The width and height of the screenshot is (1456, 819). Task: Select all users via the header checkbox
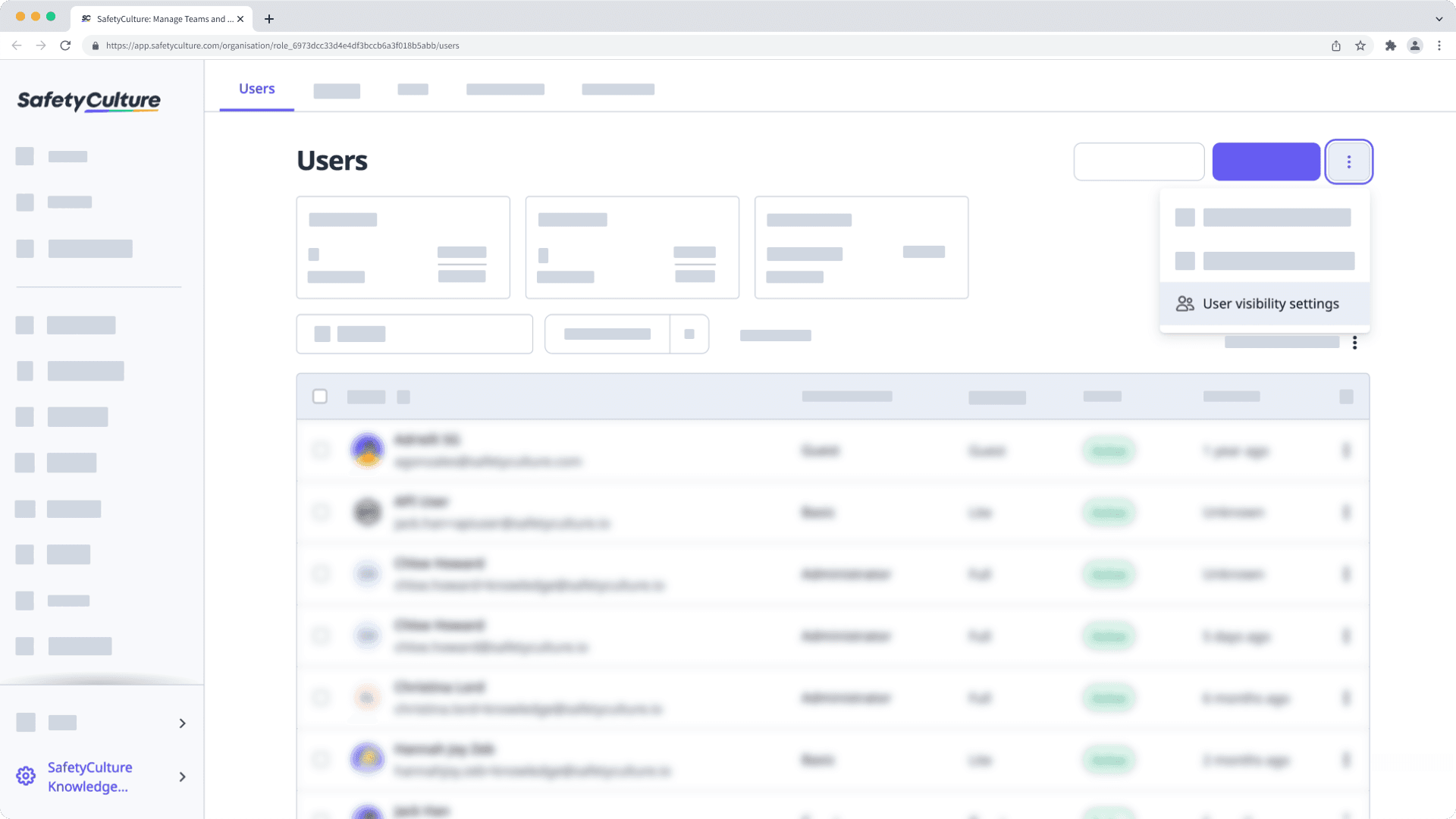[x=320, y=396]
